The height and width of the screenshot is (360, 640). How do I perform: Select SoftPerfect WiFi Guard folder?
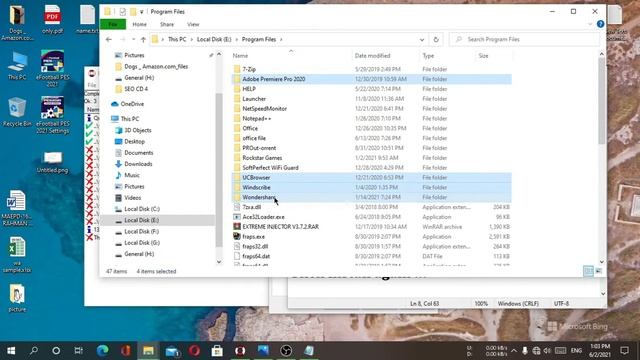tap(371, 168)
